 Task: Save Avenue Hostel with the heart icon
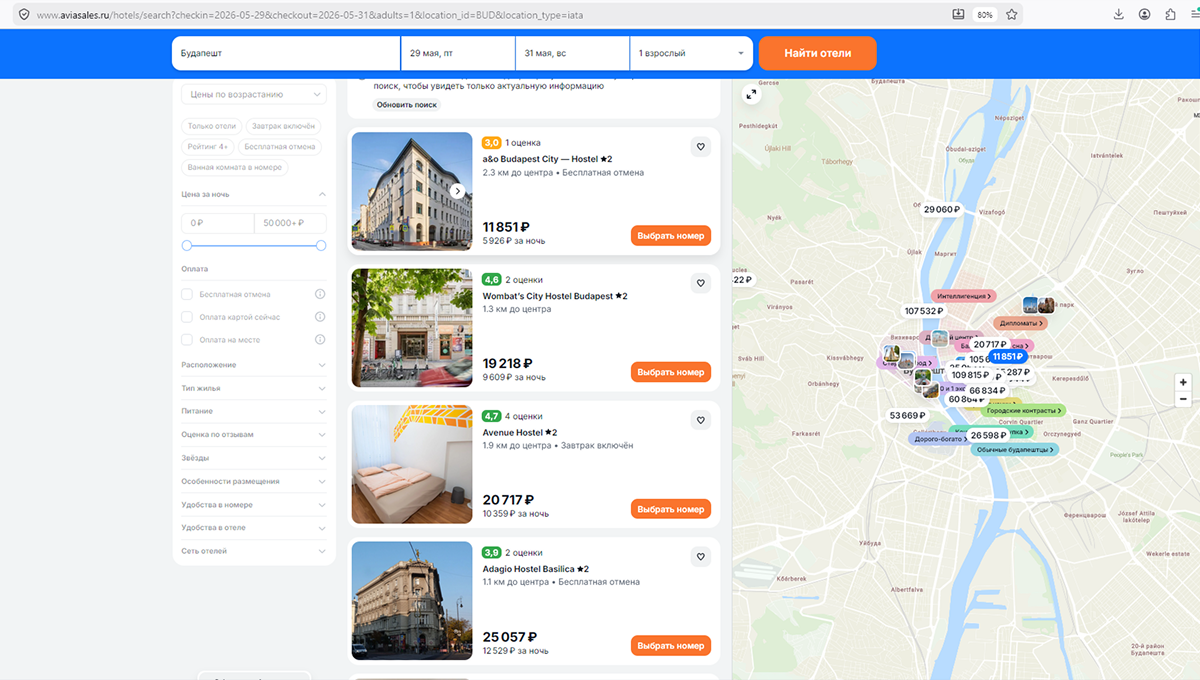coord(701,420)
